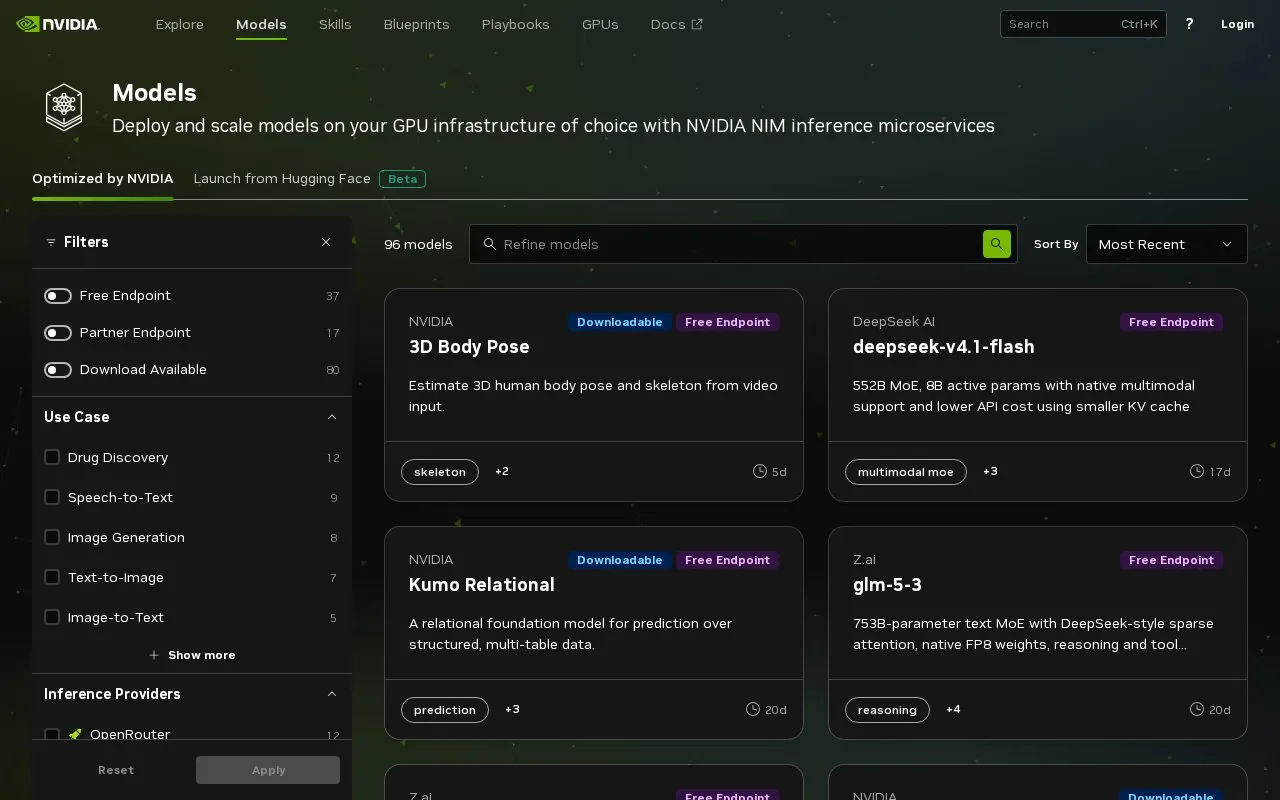Screen dimensions: 1280x800
Task: Collapse the Use Case section
Action: [x=332, y=417]
